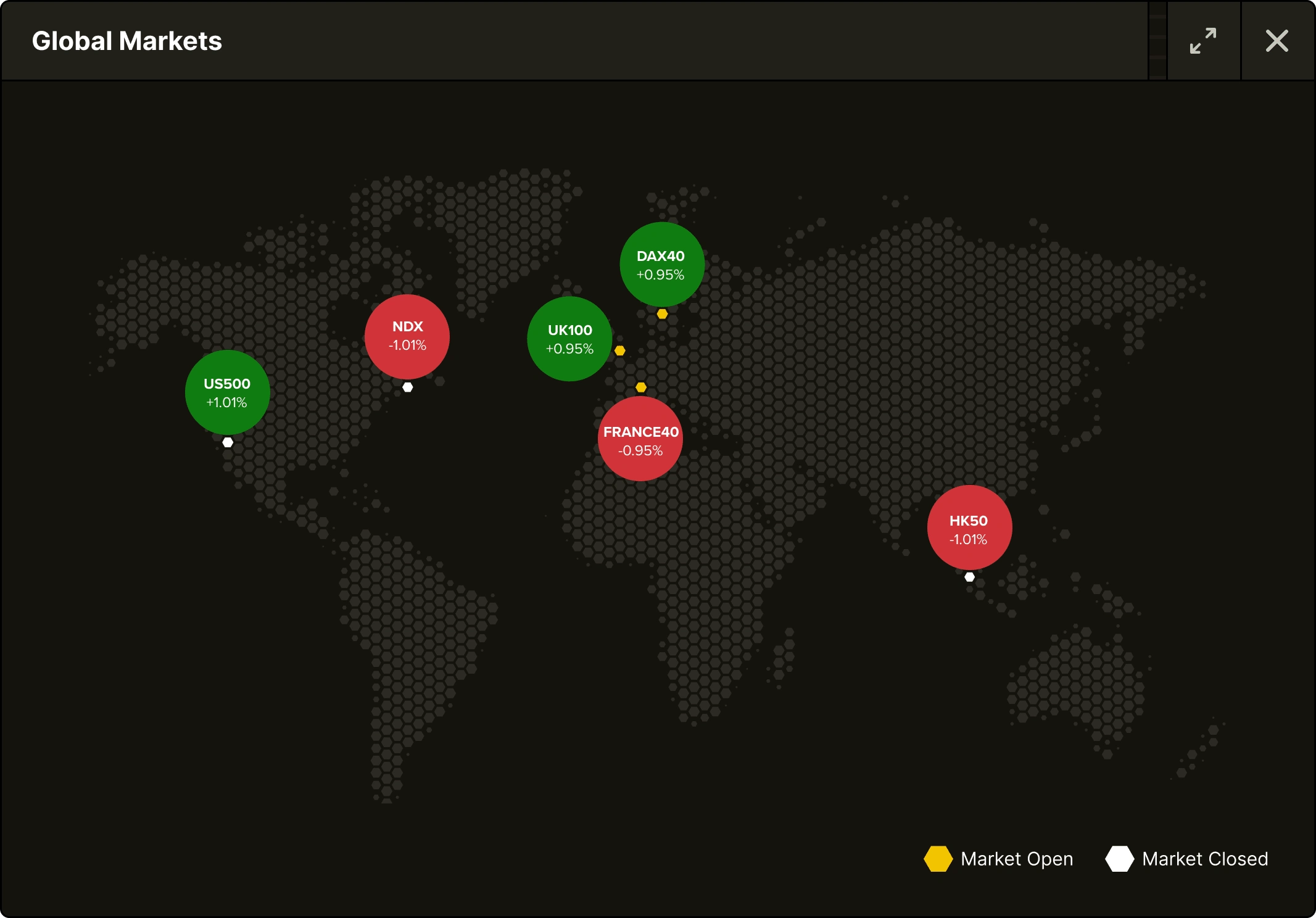This screenshot has height=918, width=1316.
Task: Click the white Market Closed legend hexagon
Action: pyautogui.click(x=1119, y=859)
